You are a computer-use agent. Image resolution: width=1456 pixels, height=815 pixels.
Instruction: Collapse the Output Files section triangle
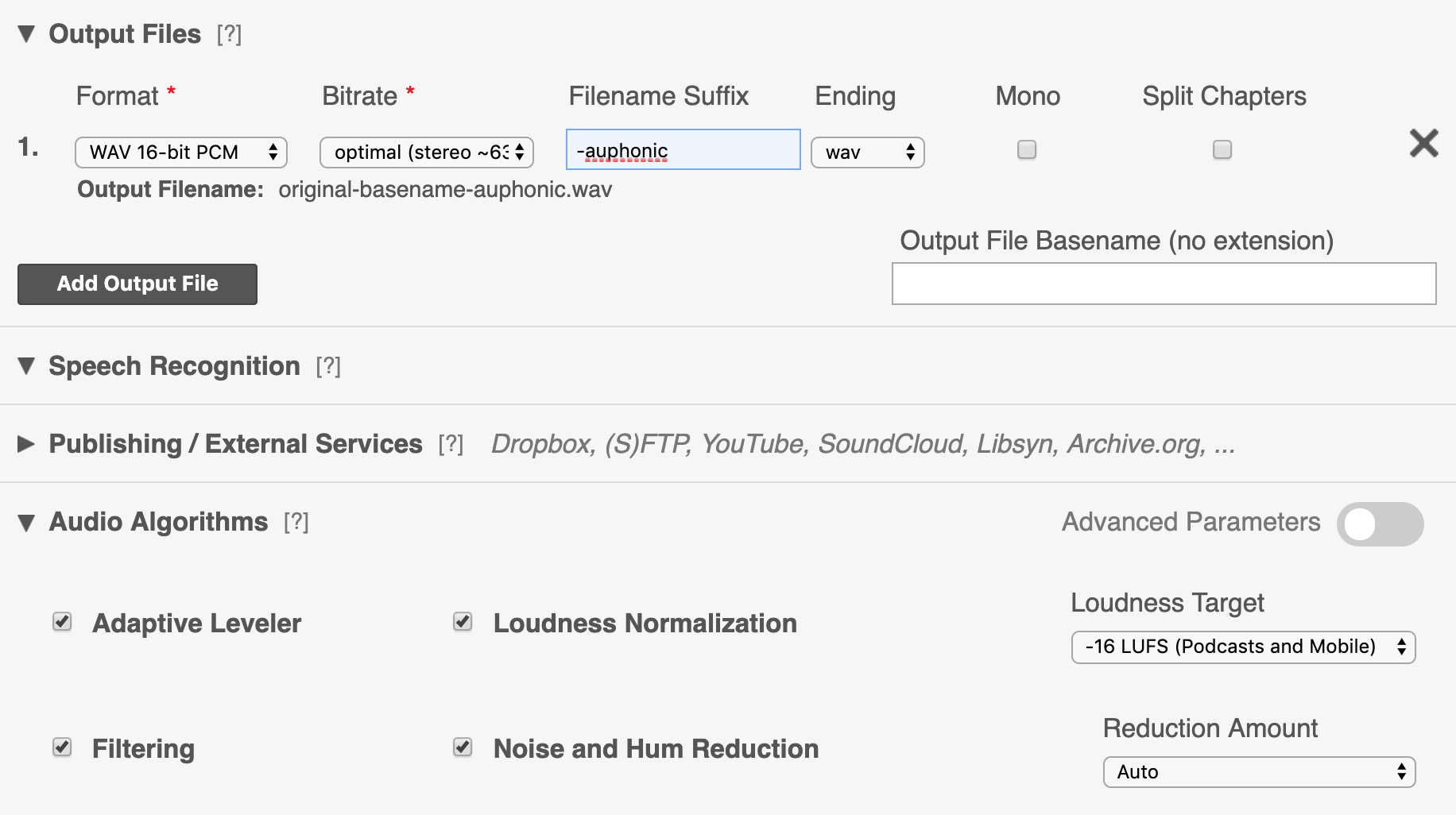[26, 33]
